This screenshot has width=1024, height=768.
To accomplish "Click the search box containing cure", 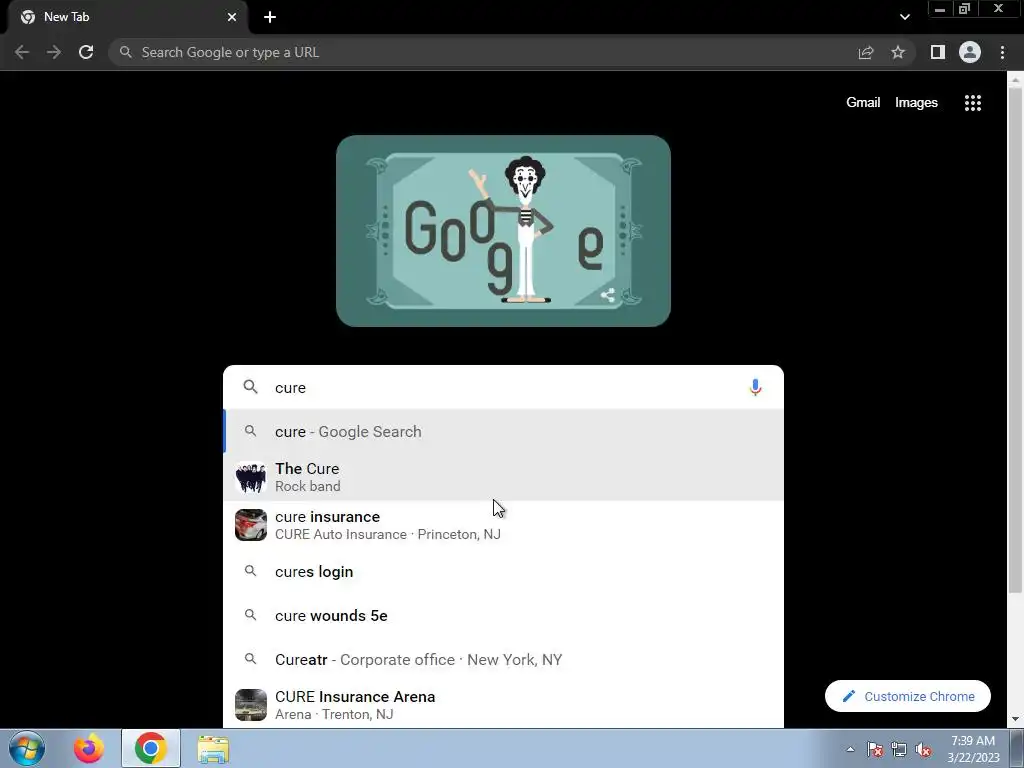I will point(504,387).
